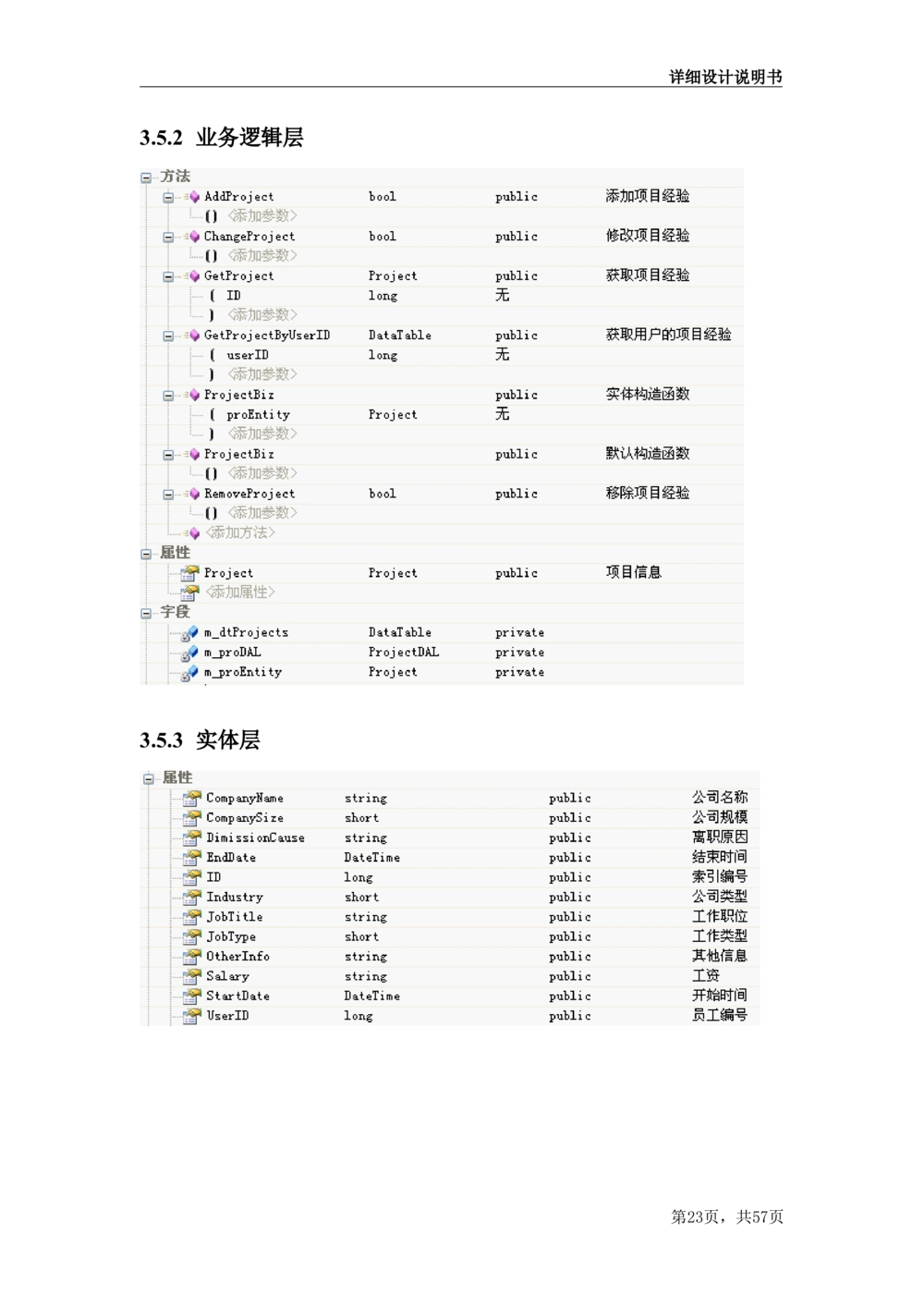Image resolution: width=924 pixels, height=1308 pixels.
Task: Collapse the 字段 section
Action: [x=147, y=612]
